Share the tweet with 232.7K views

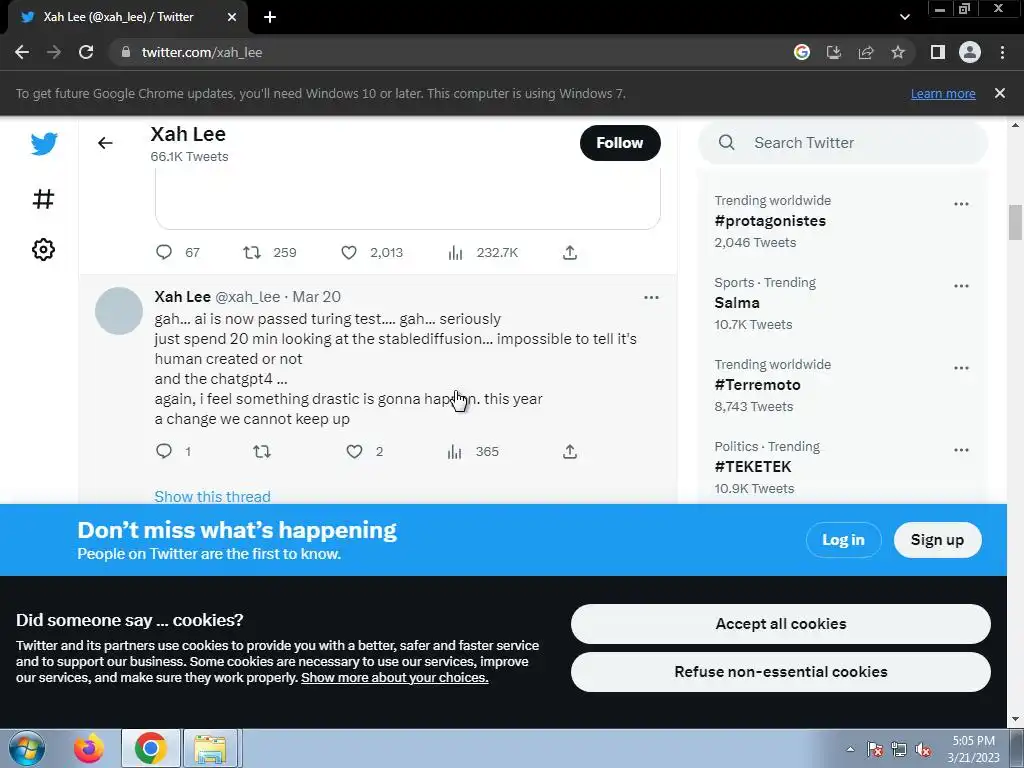[570, 252]
